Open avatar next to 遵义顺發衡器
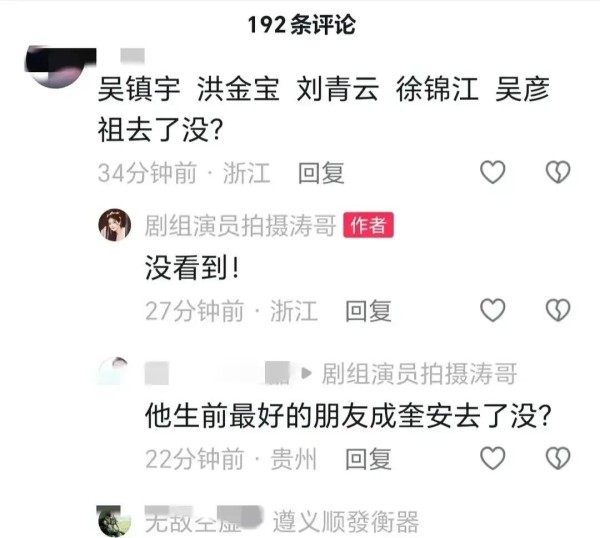The image size is (600, 538). coord(114,521)
